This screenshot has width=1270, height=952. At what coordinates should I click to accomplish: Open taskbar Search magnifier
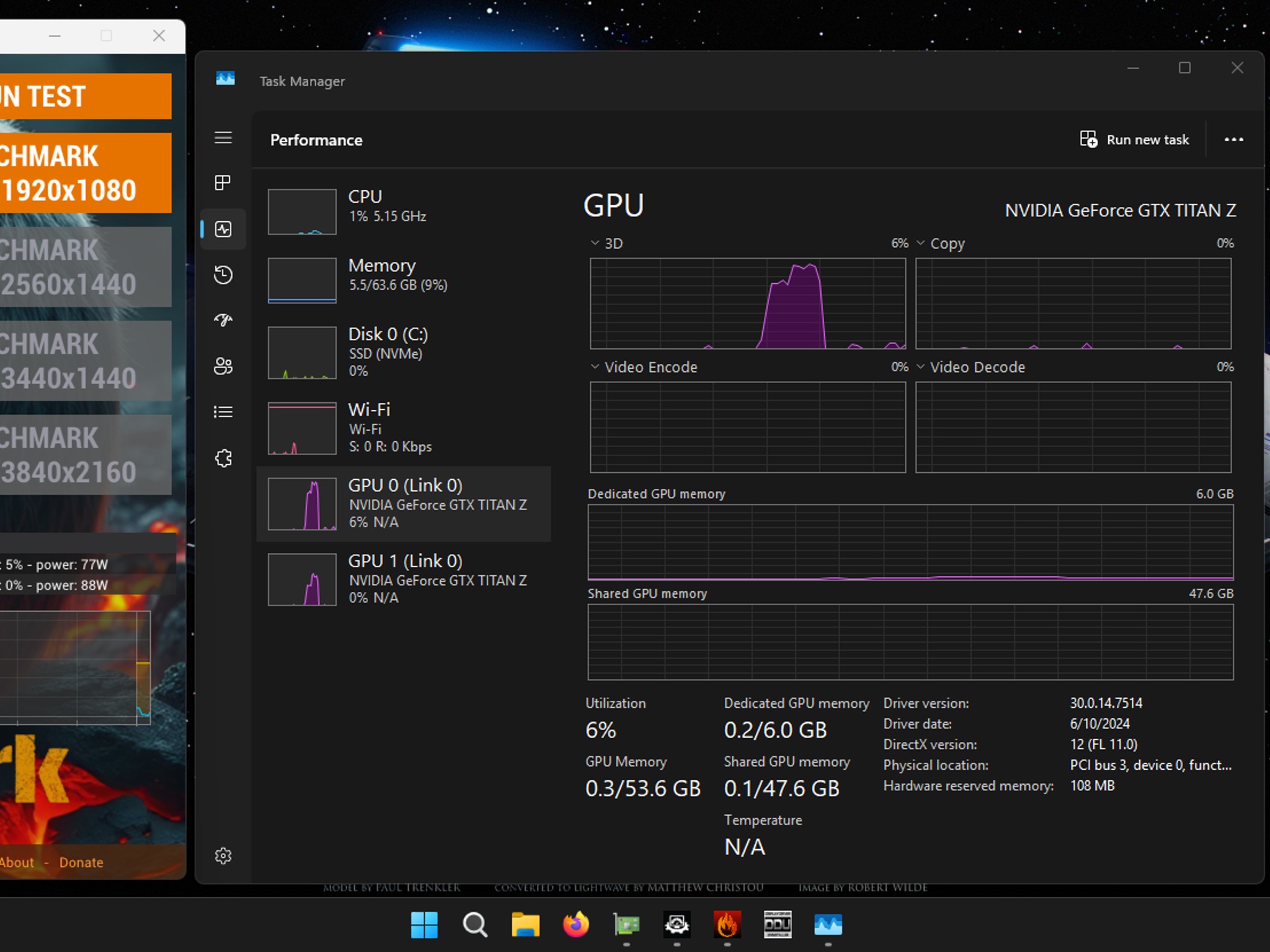point(475,925)
